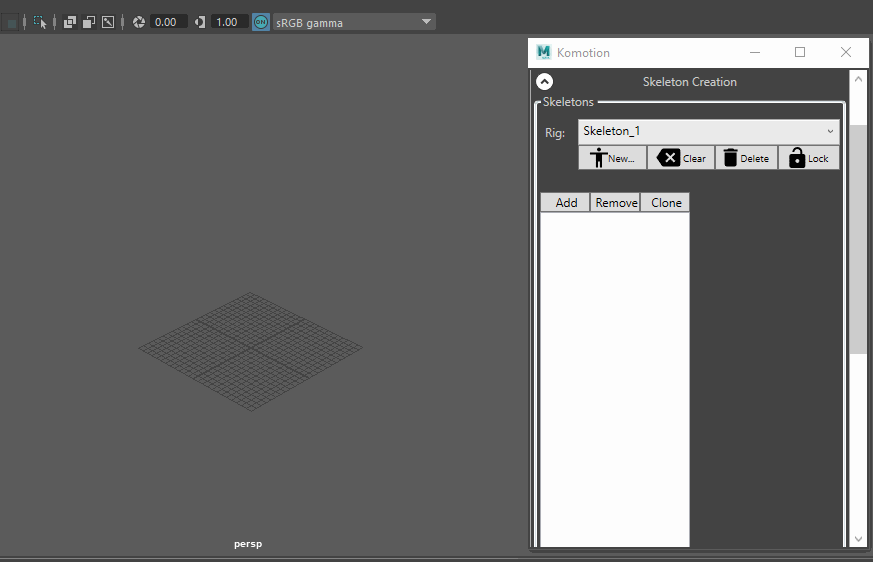The image size is (873, 562).
Task: Minimize the Komotion window
Action: (755, 52)
